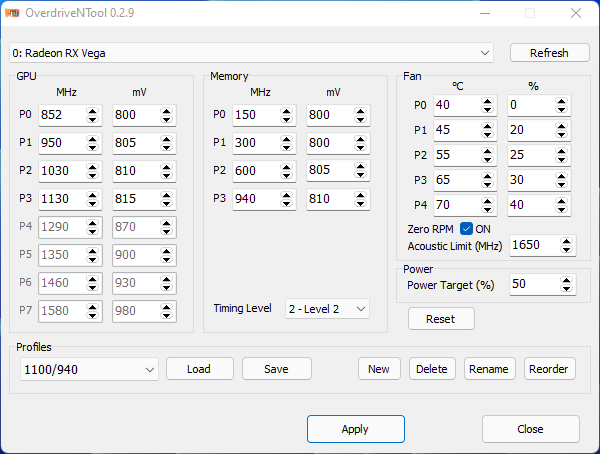Click the P7 label to enable GPU P7
The image size is (600, 454).
(26, 310)
